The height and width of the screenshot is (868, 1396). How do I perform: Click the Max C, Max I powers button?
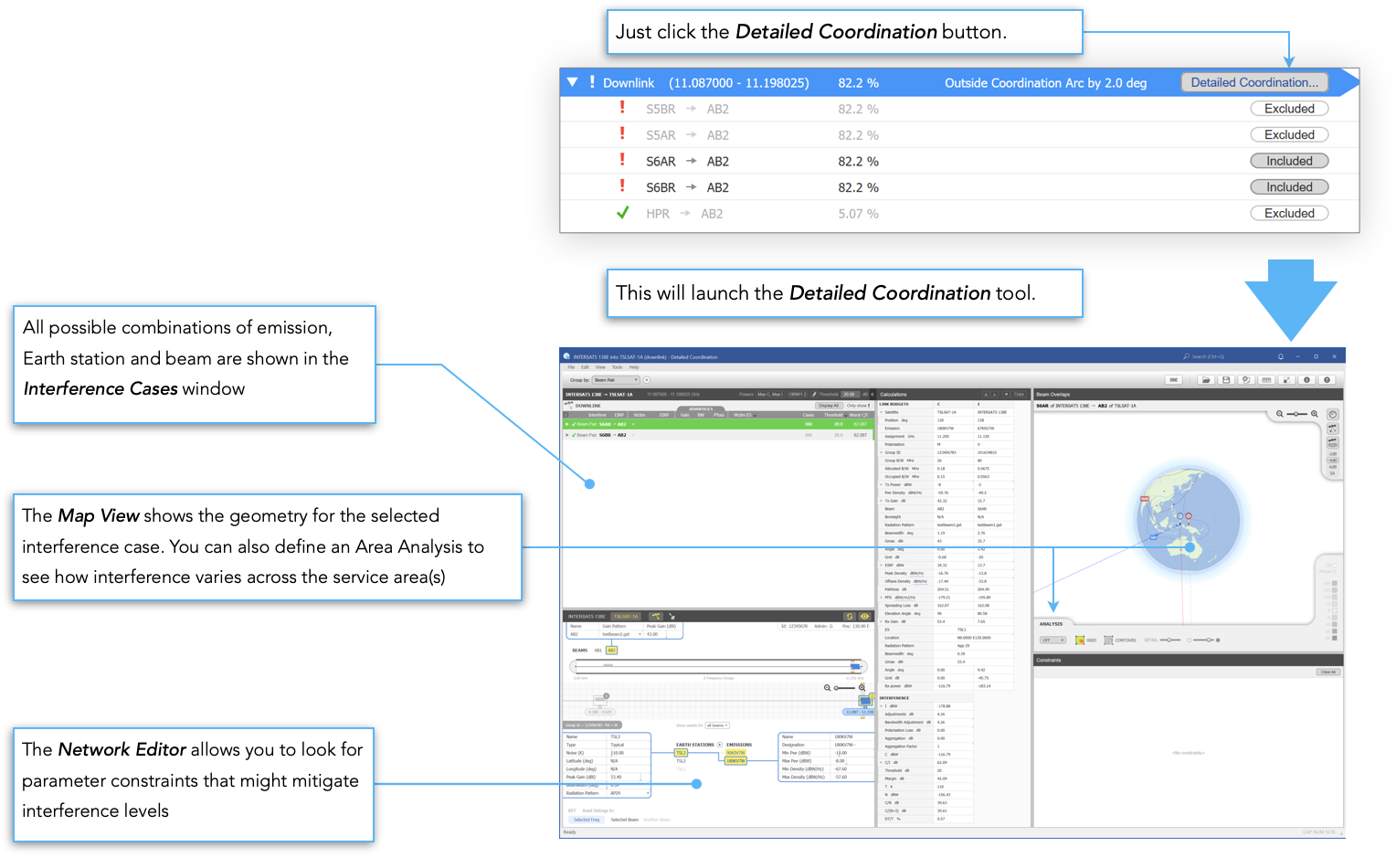click(769, 395)
